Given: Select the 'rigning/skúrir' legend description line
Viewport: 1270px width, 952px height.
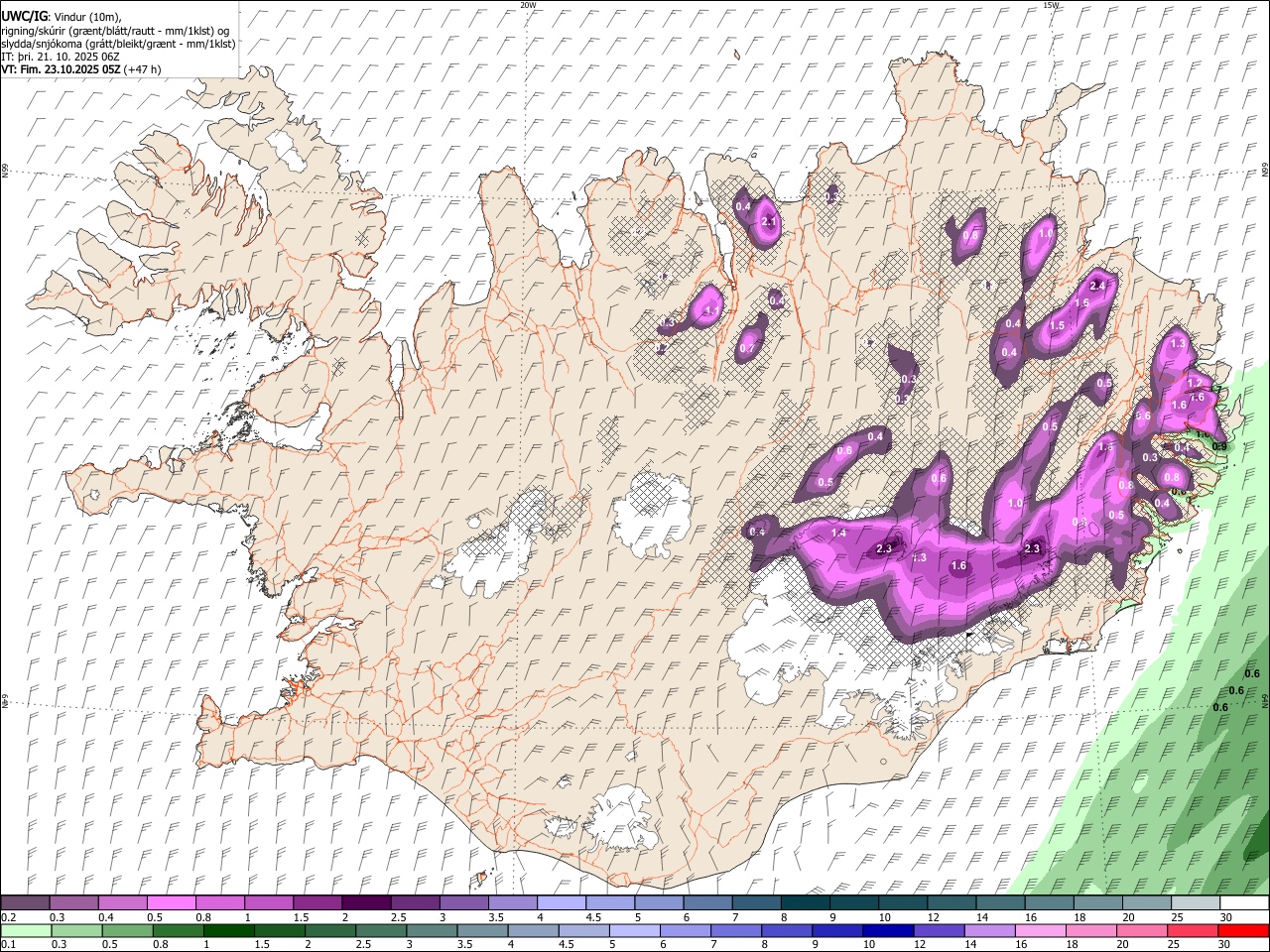Looking at the screenshot, I should (115, 31).
